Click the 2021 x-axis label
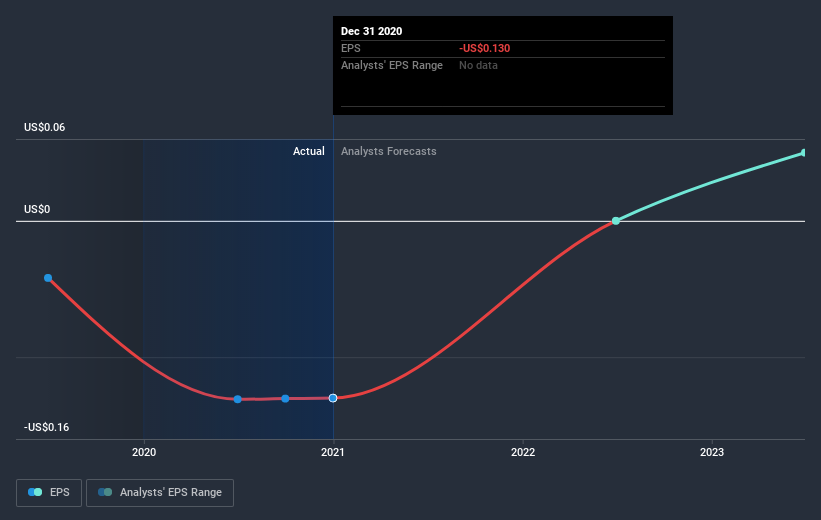 click(x=333, y=452)
